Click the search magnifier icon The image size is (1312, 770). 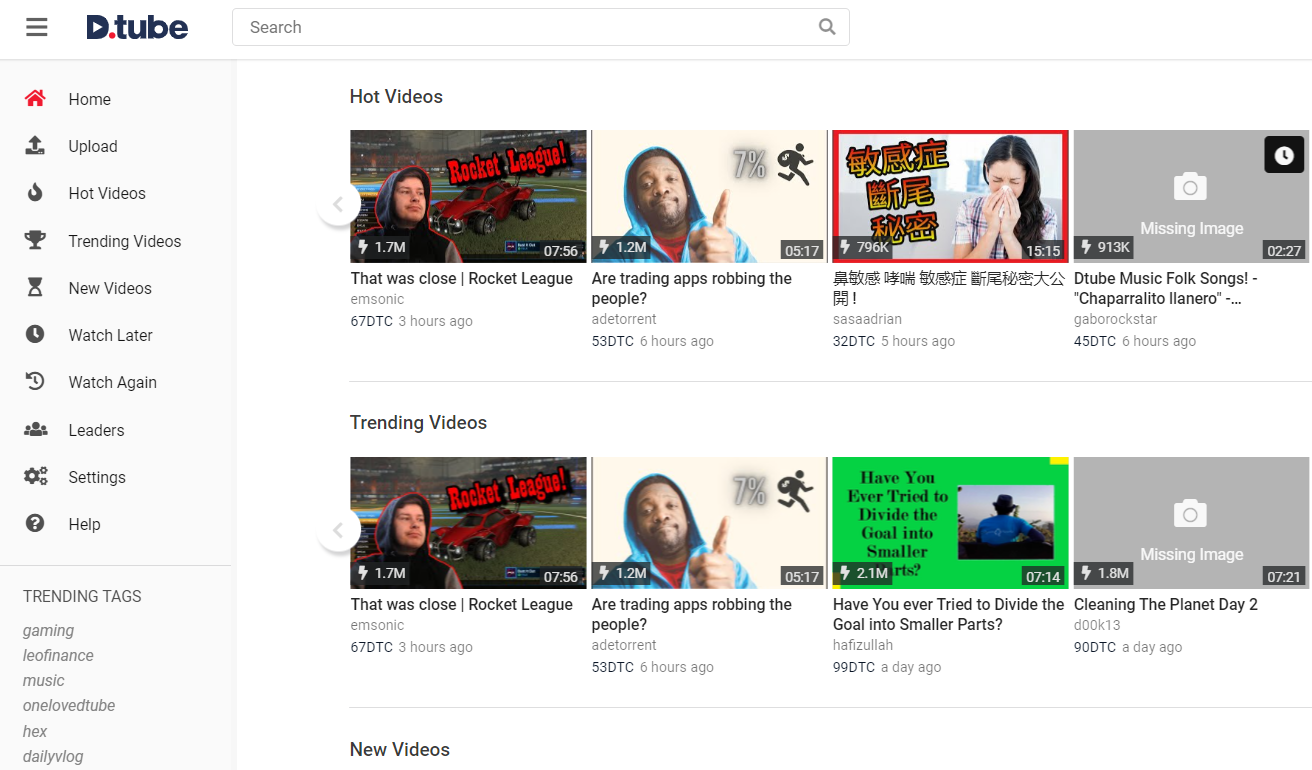[827, 27]
